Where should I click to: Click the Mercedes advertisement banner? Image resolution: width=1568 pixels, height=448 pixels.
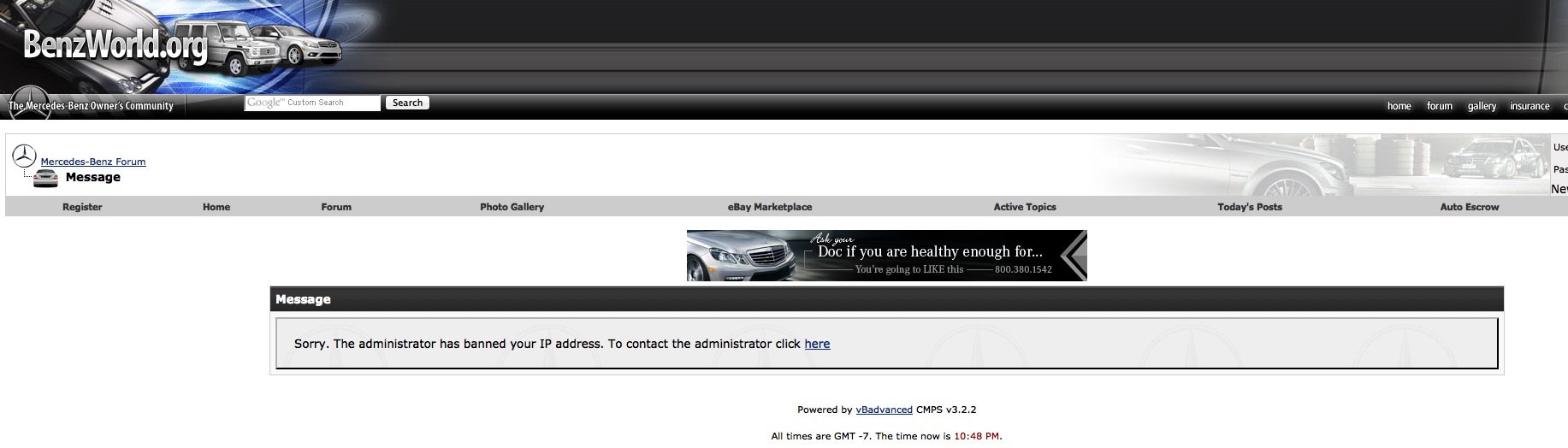[x=886, y=256]
